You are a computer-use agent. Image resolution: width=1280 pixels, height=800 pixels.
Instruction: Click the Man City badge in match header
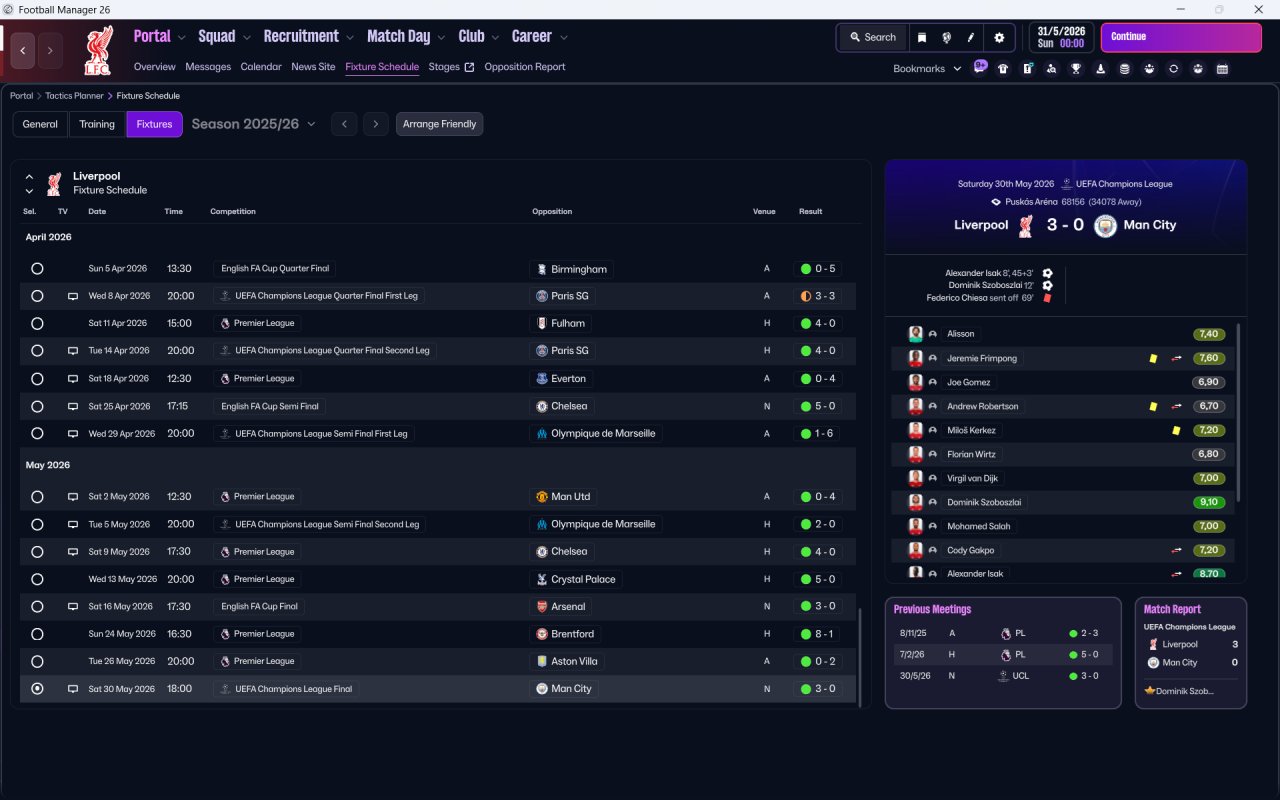coord(1105,226)
